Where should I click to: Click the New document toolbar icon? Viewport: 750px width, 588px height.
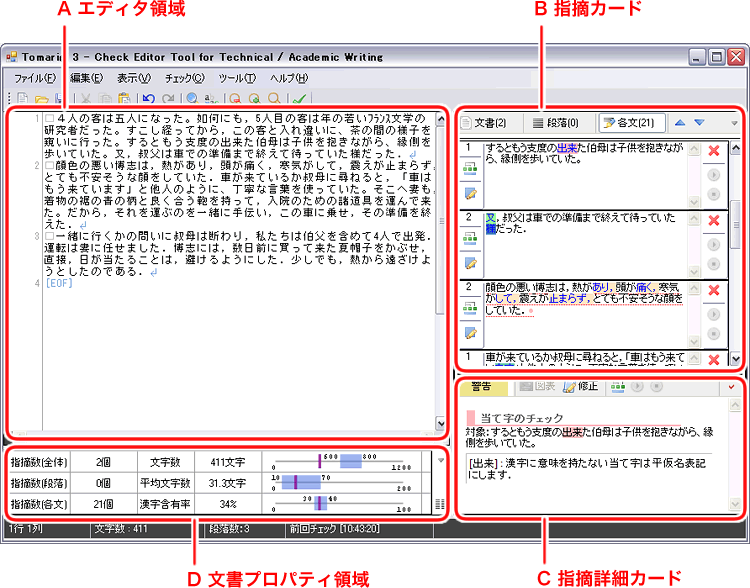point(22,99)
